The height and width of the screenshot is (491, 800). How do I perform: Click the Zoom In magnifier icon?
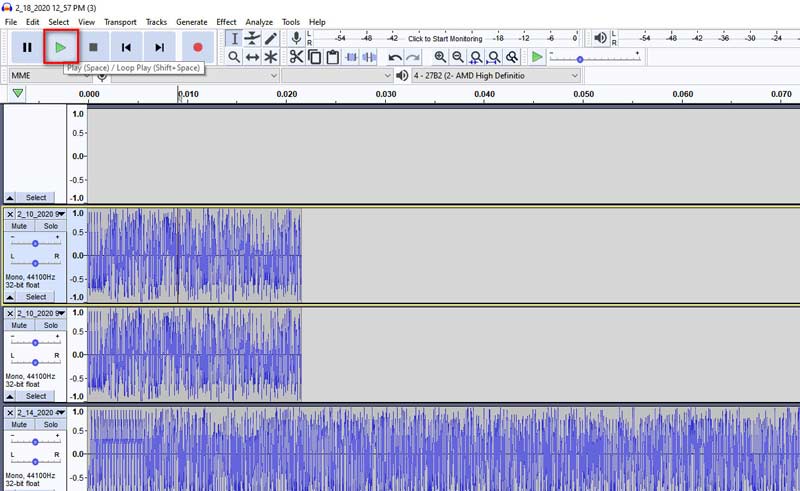point(440,58)
